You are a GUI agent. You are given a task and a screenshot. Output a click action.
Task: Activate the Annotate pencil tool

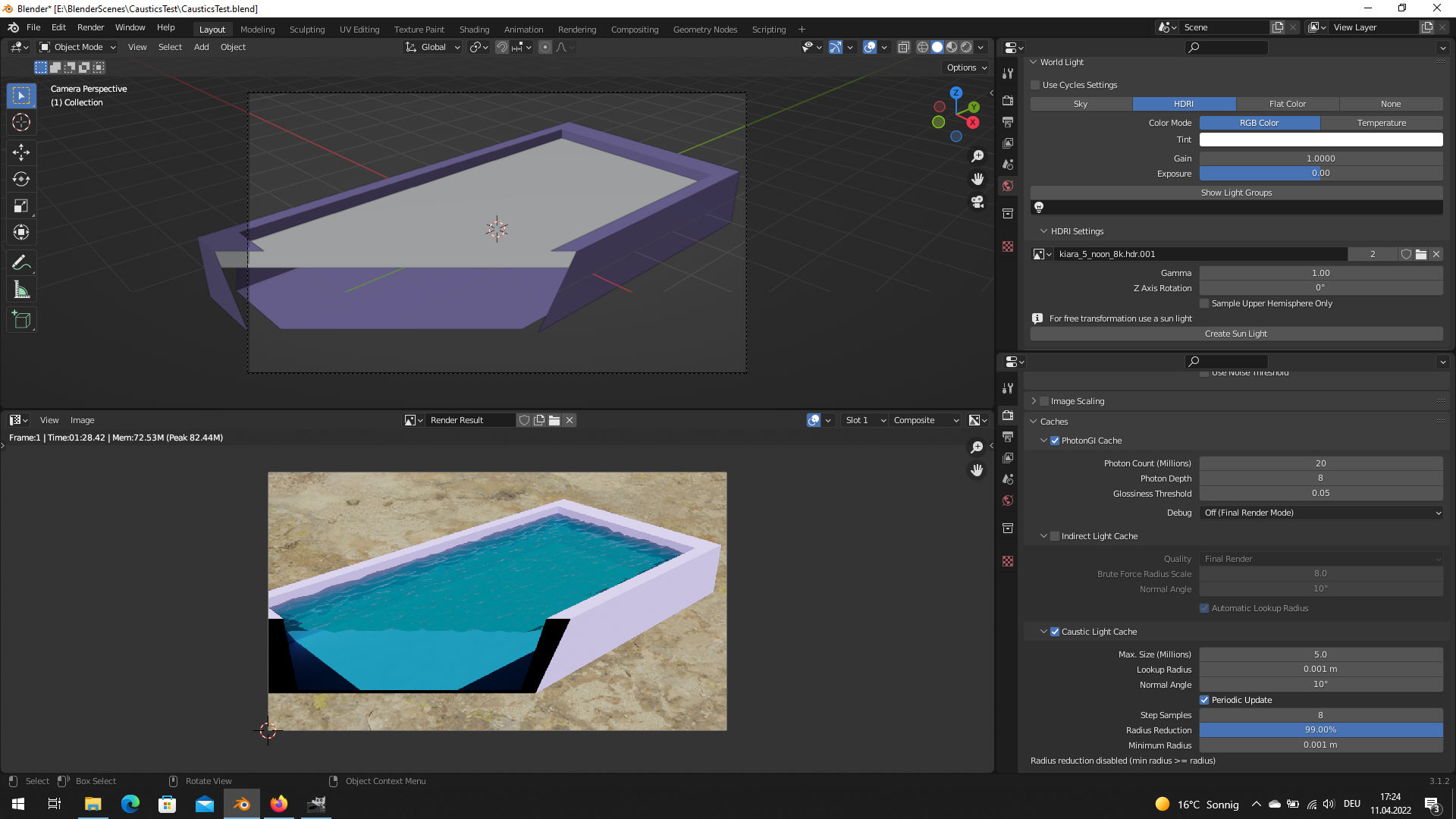[21, 263]
